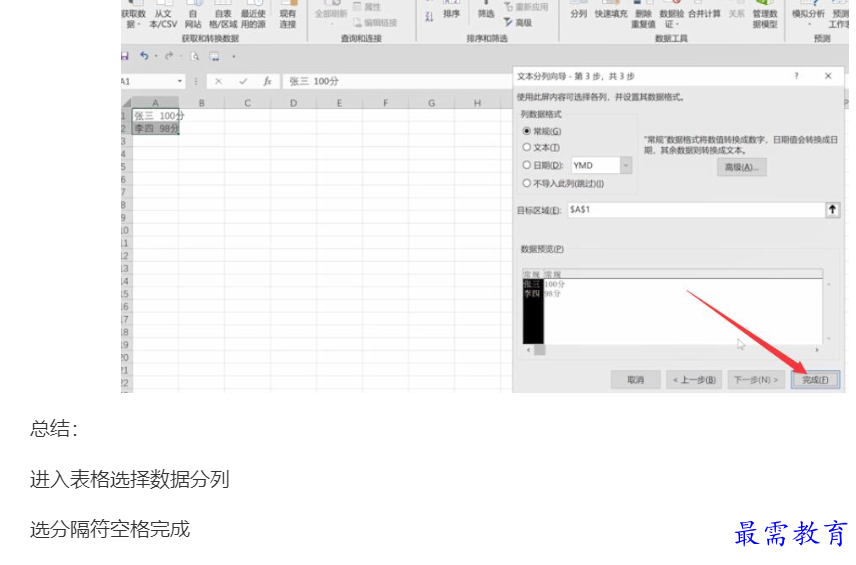Click the 自表格/区域 button

point(223,15)
